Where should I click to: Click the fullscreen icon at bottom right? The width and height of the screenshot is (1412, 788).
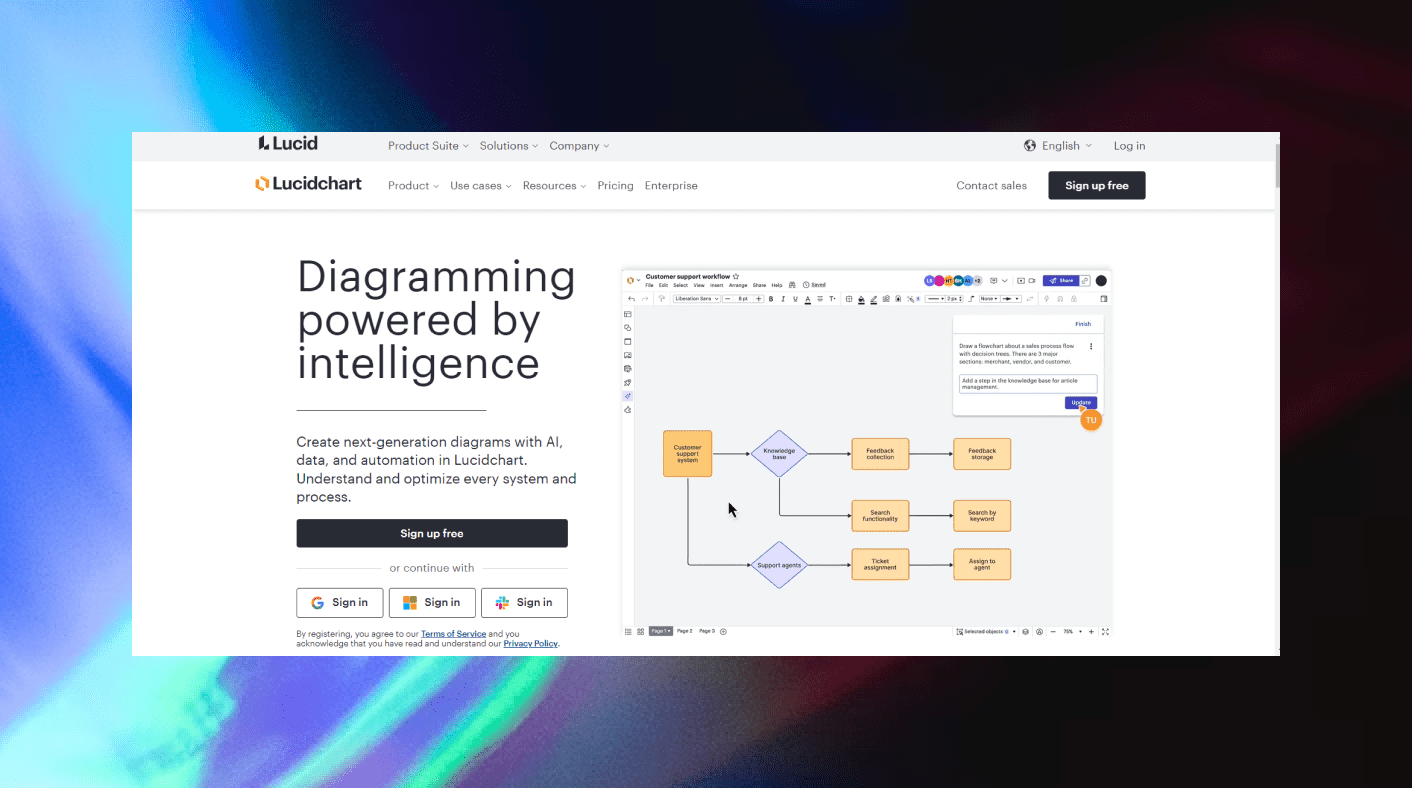tap(1105, 631)
